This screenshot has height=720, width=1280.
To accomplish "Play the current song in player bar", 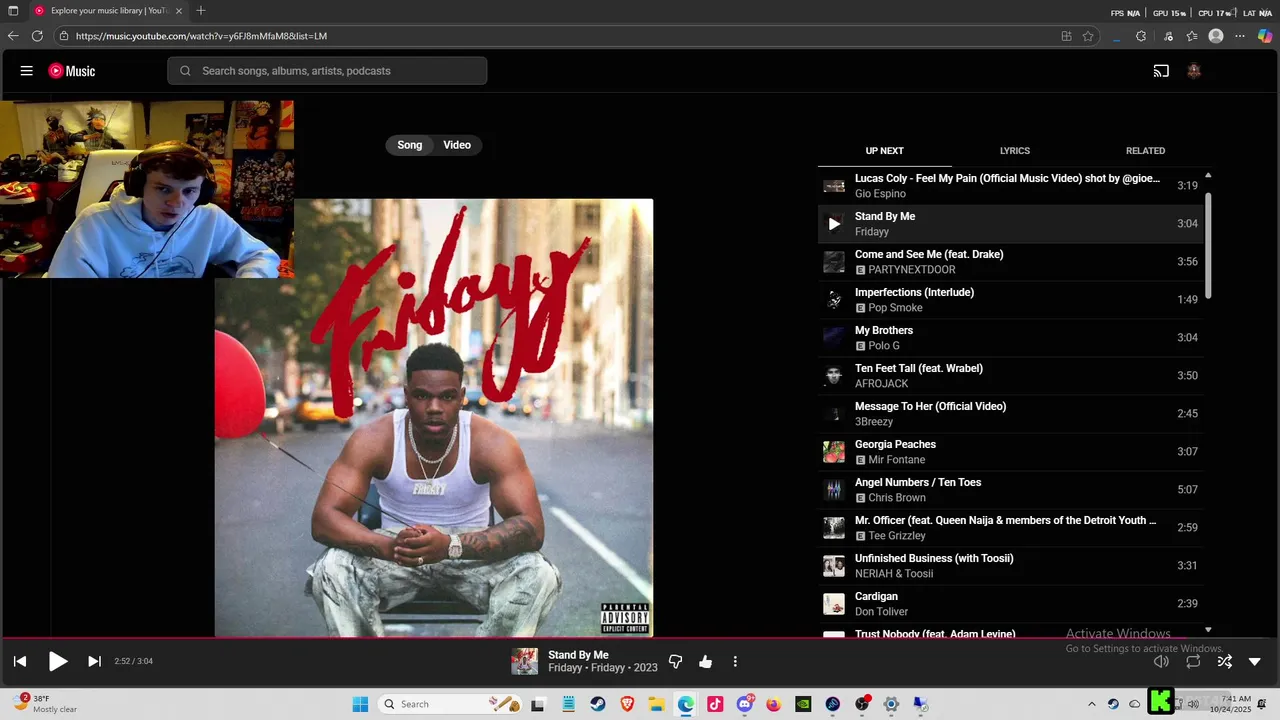I will 58,661.
